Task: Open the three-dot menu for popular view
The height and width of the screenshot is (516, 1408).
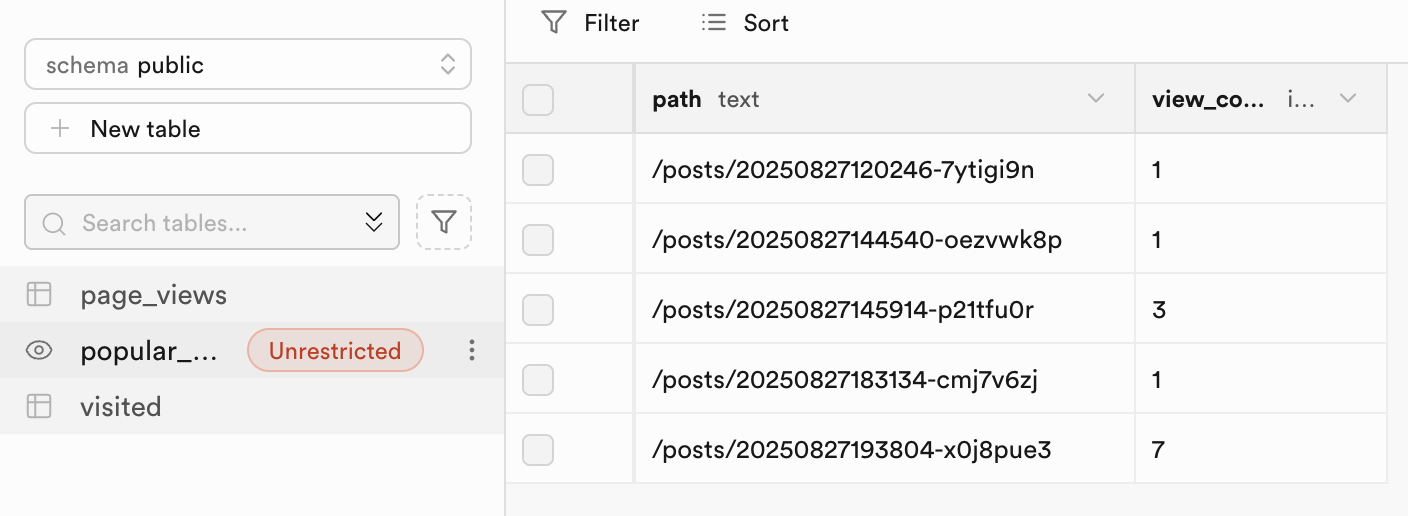Action: (x=472, y=351)
